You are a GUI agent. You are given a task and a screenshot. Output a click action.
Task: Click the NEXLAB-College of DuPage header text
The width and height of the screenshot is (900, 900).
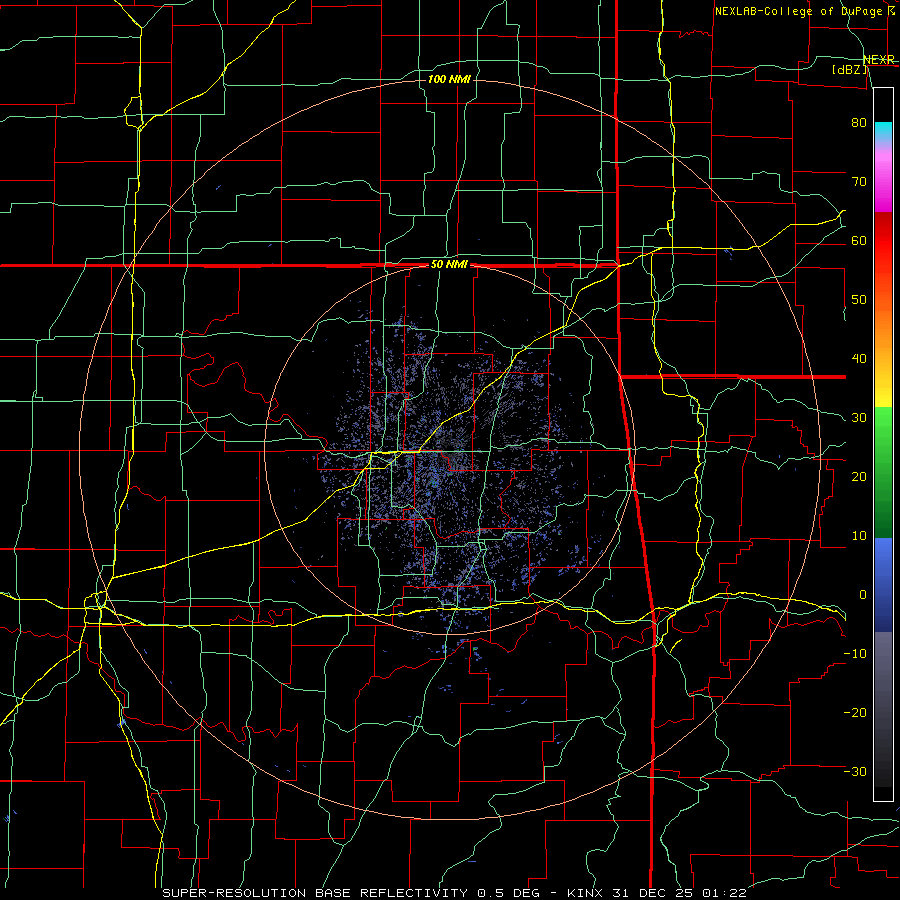coord(798,11)
